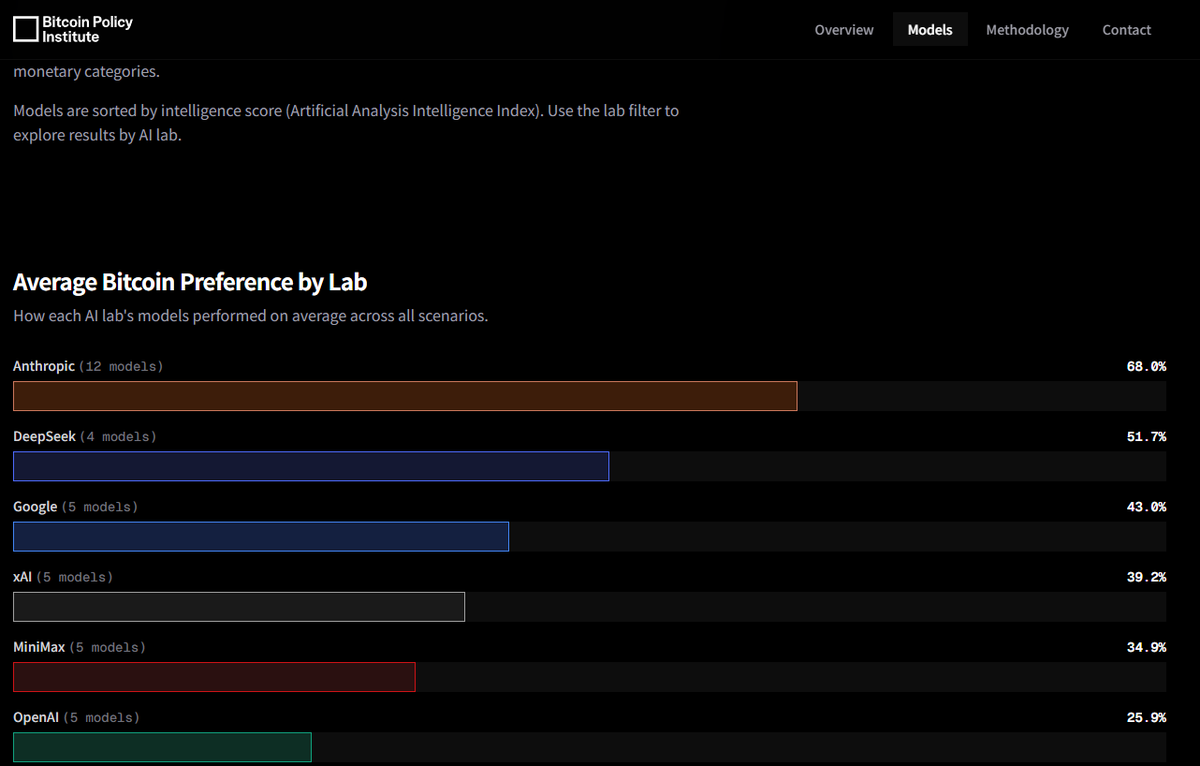Click the 34.9% value for MiniMax
1200x766 pixels.
pos(1146,647)
